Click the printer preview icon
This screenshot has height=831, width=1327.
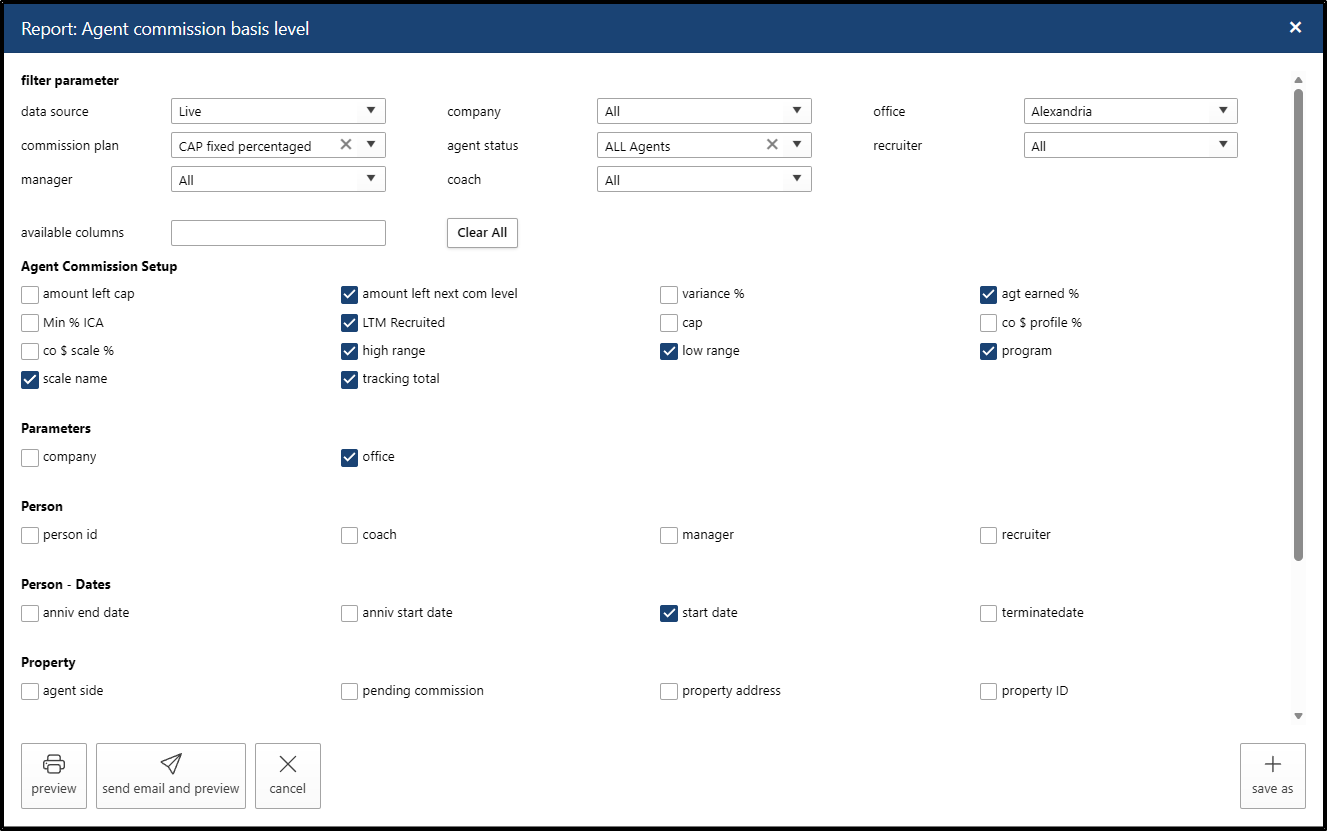click(x=54, y=765)
